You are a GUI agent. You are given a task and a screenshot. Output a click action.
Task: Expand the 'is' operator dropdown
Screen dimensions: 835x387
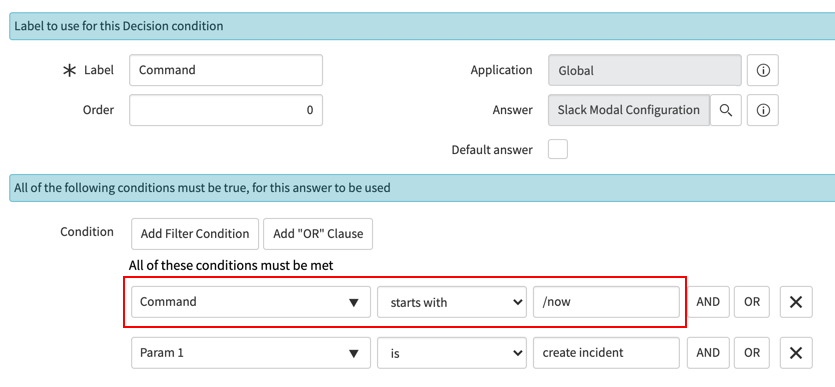452,352
